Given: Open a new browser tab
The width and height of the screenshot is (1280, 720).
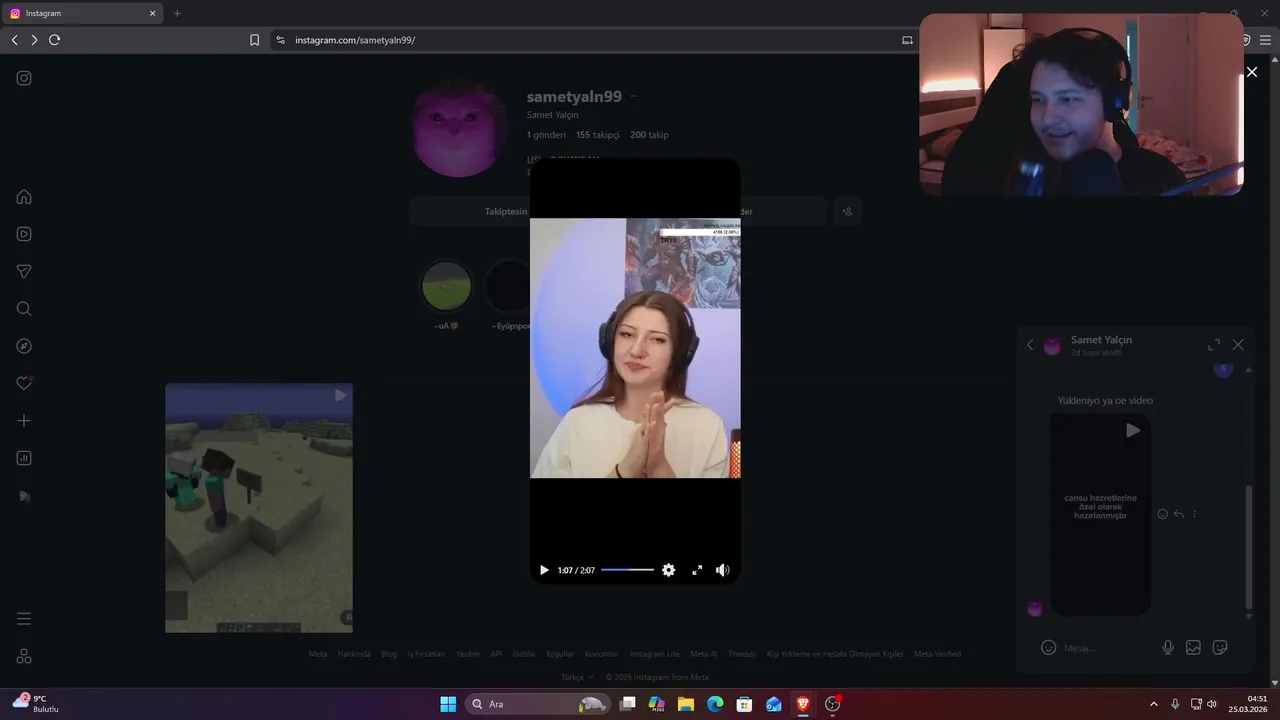Looking at the screenshot, I should click(x=177, y=13).
